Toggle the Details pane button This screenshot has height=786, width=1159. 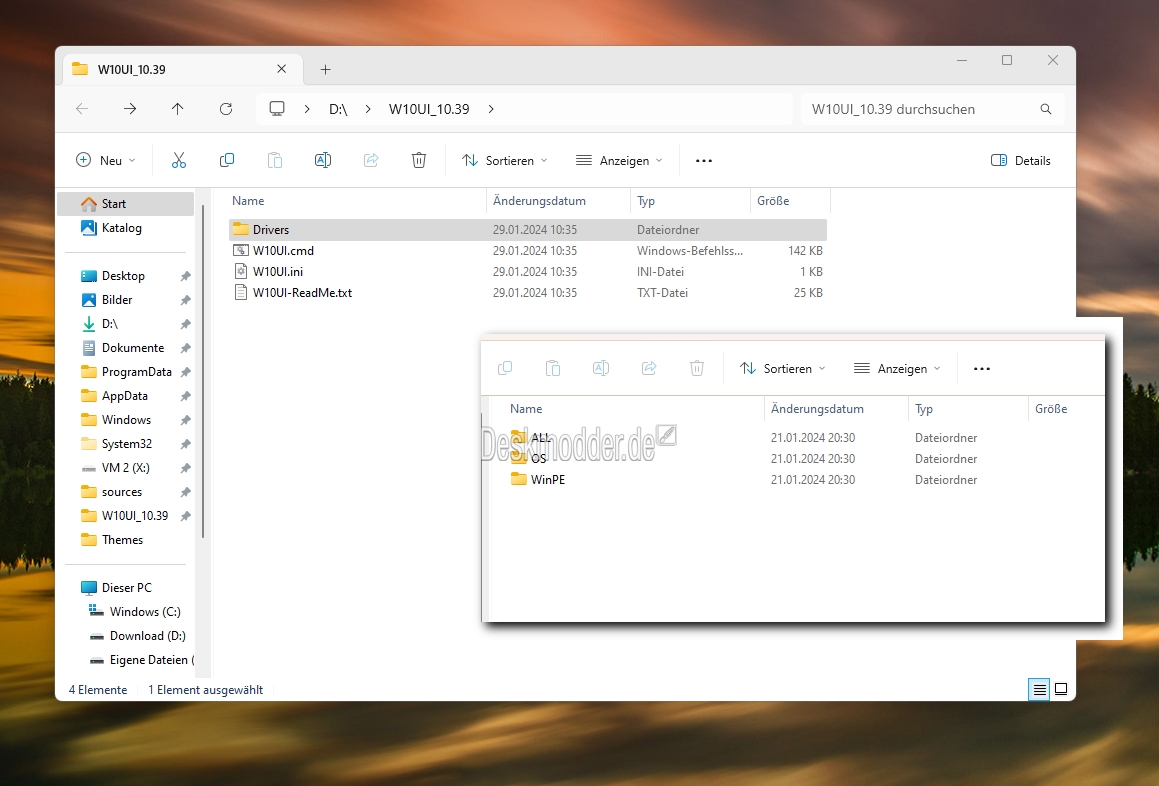point(1021,160)
